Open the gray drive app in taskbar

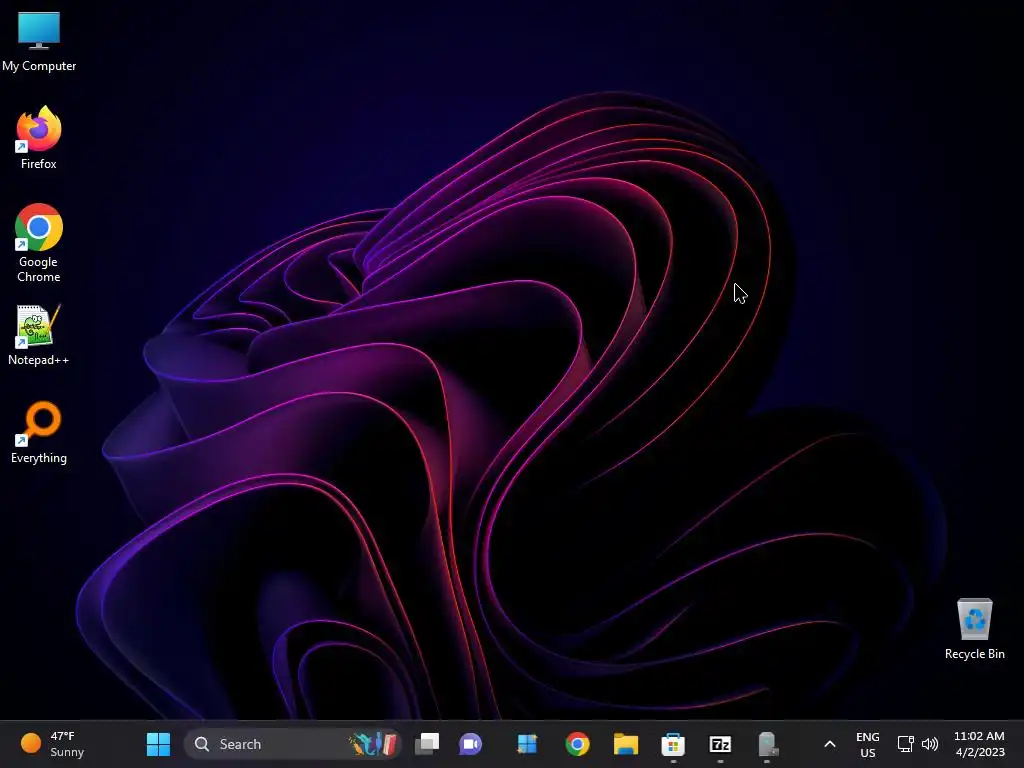[x=767, y=744]
